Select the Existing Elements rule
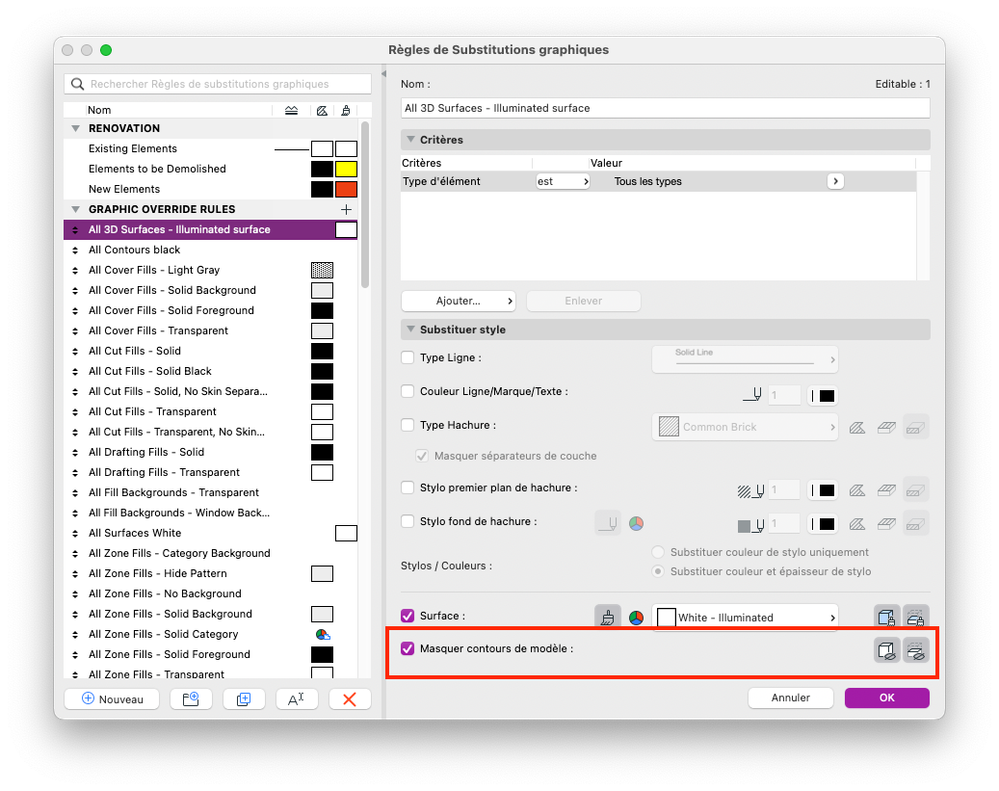Image resolution: width=999 pixels, height=791 pixels. click(x=211, y=149)
